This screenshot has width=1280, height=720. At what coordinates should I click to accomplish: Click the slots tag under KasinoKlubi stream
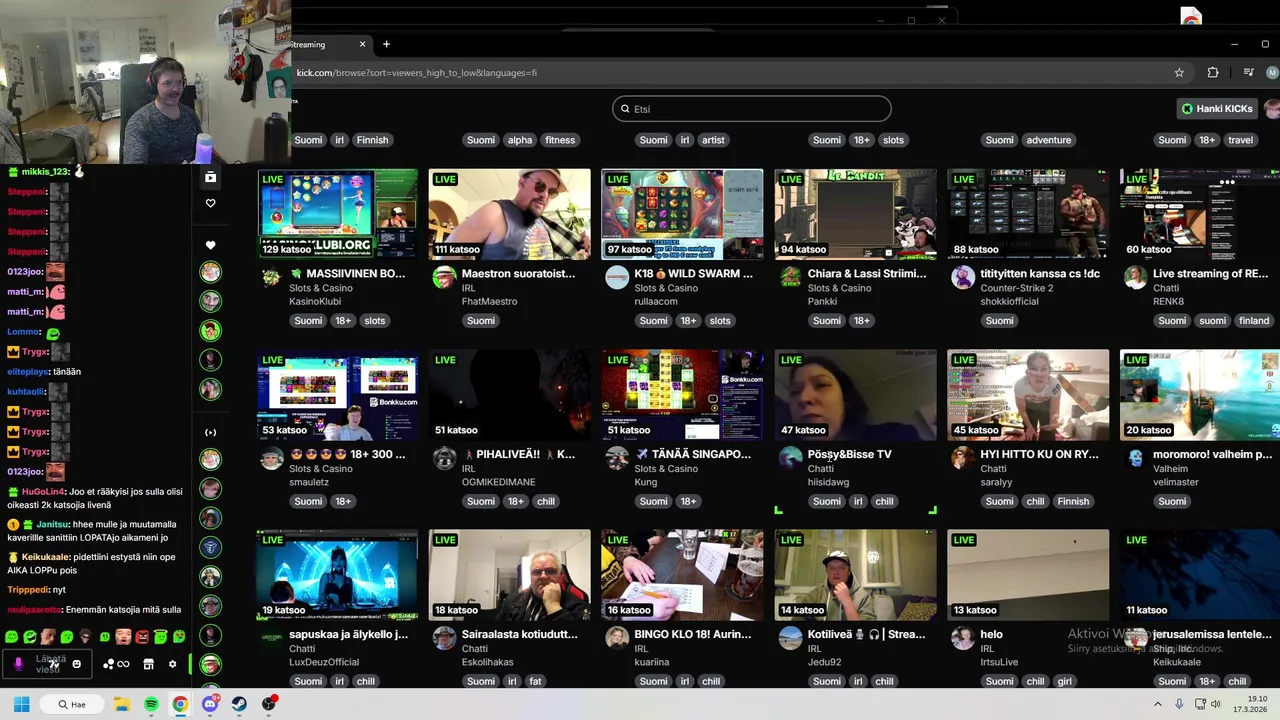point(374,321)
